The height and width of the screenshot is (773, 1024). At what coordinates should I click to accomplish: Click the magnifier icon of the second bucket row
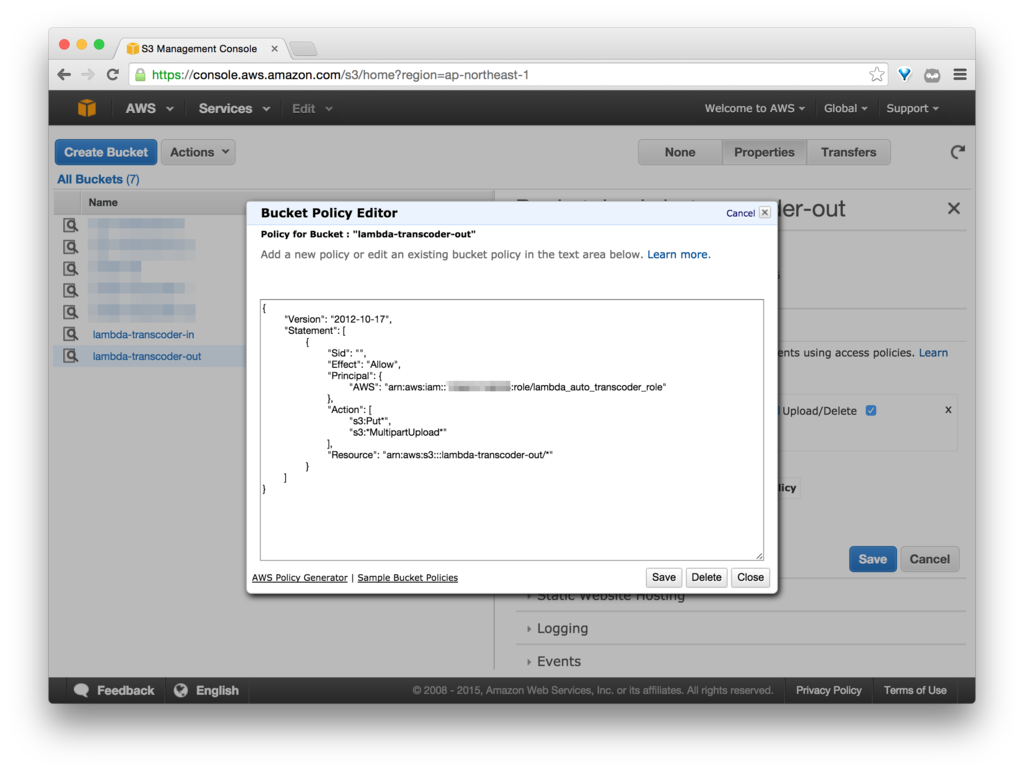[71, 247]
